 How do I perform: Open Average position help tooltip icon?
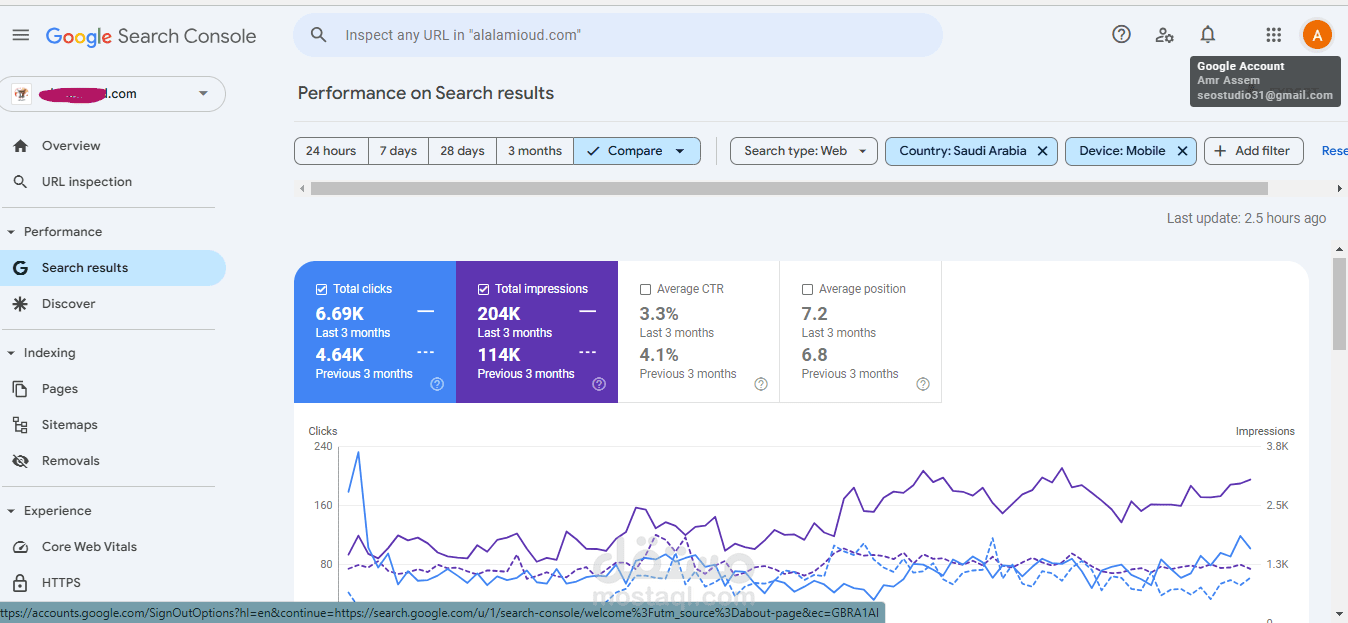[923, 384]
